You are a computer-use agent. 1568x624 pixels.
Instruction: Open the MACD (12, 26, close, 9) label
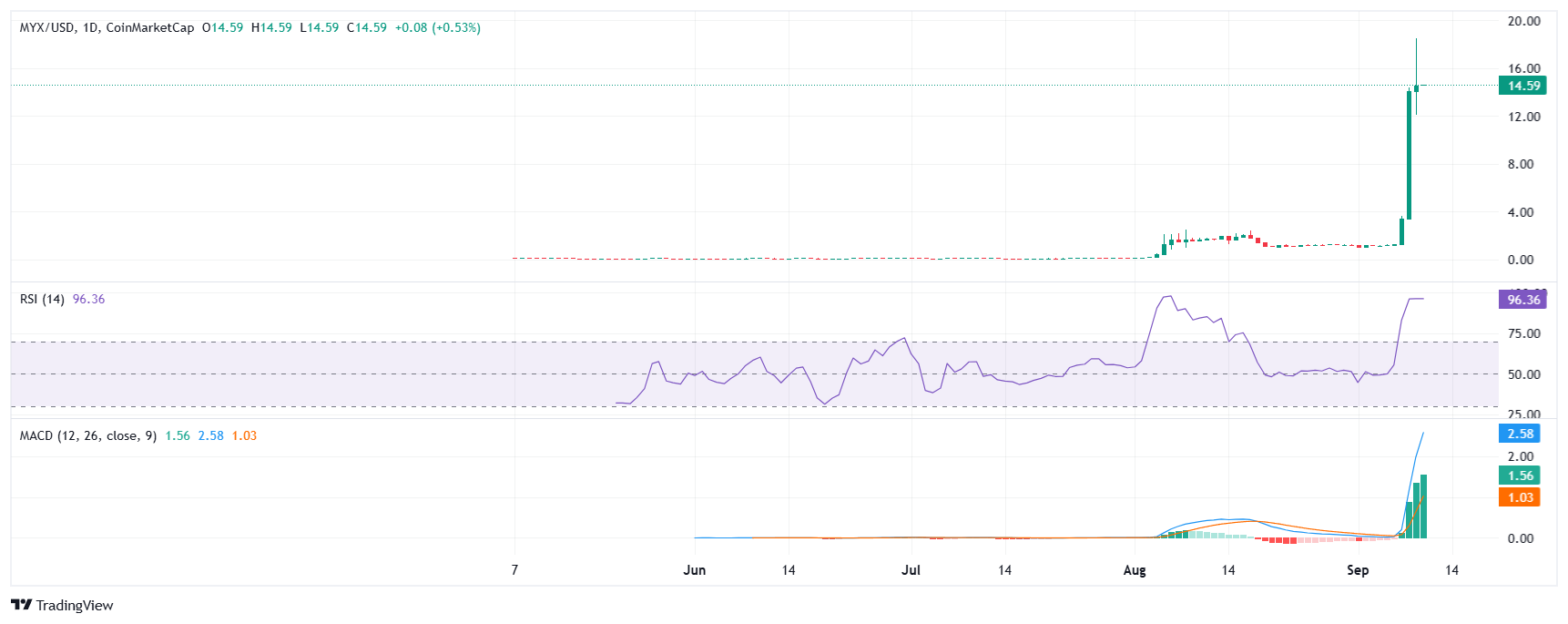click(x=87, y=435)
